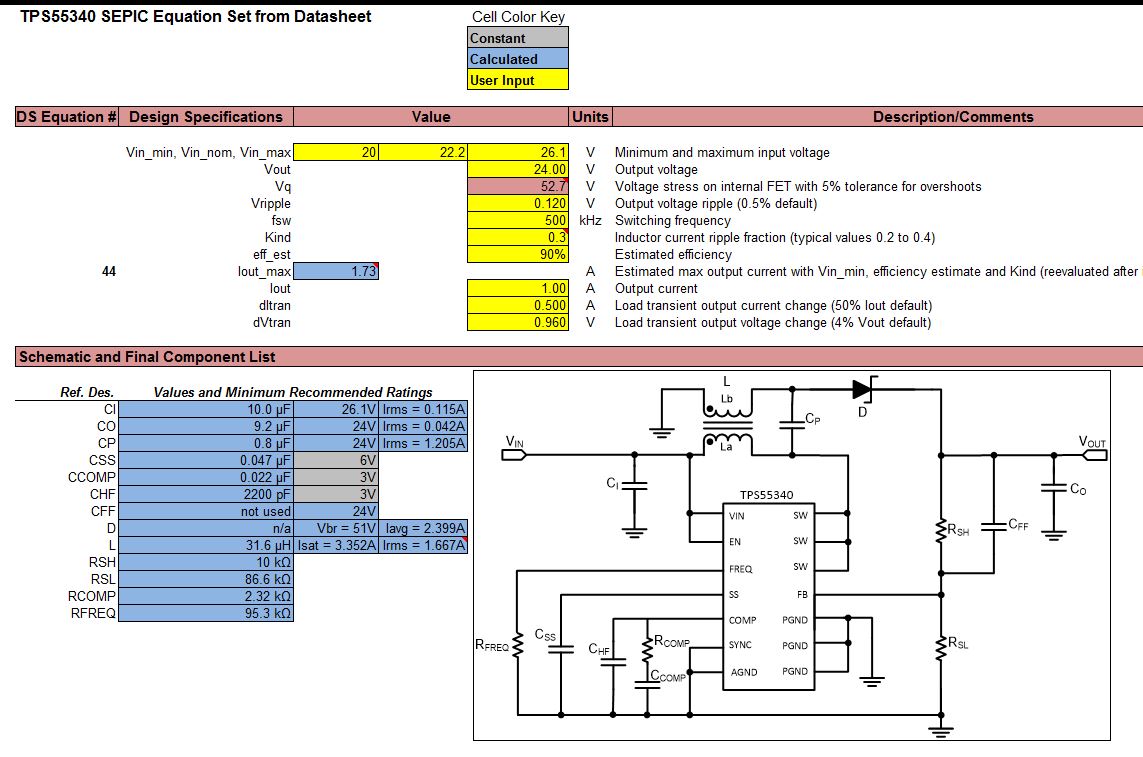Select the RCOMP value cell 2.32 kΩ

click(x=206, y=596)
